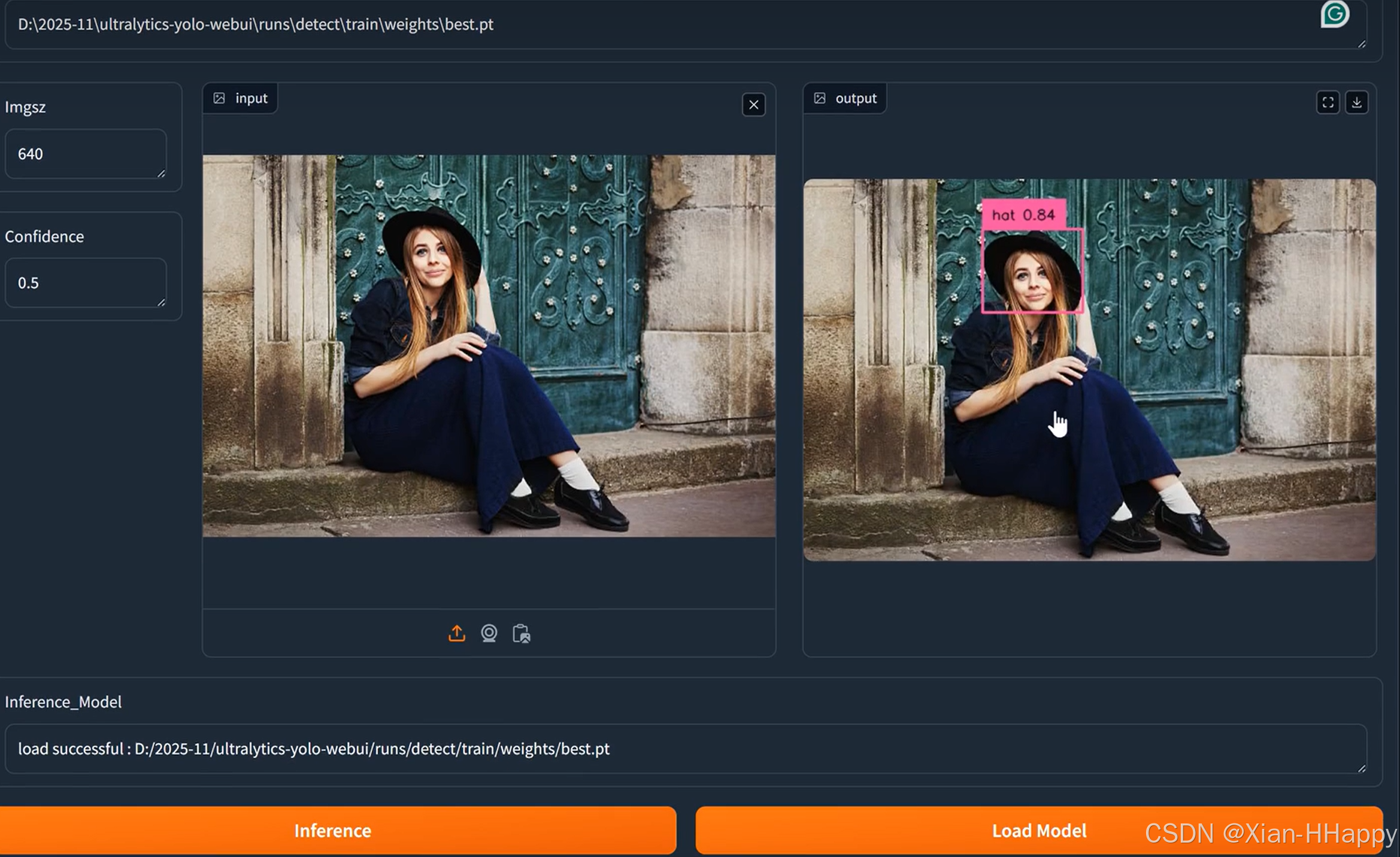This screenshot has width=1400, height=857.
Task: Click the webcam capture icon
Action: 489,633
